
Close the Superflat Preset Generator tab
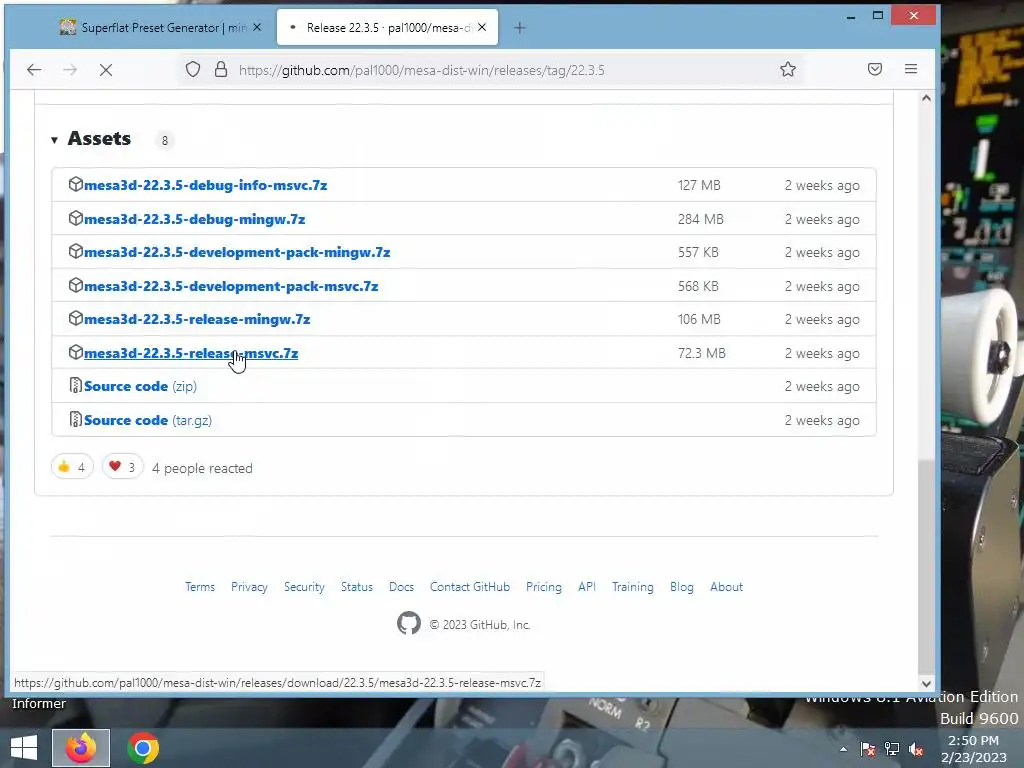click(257, 27)
